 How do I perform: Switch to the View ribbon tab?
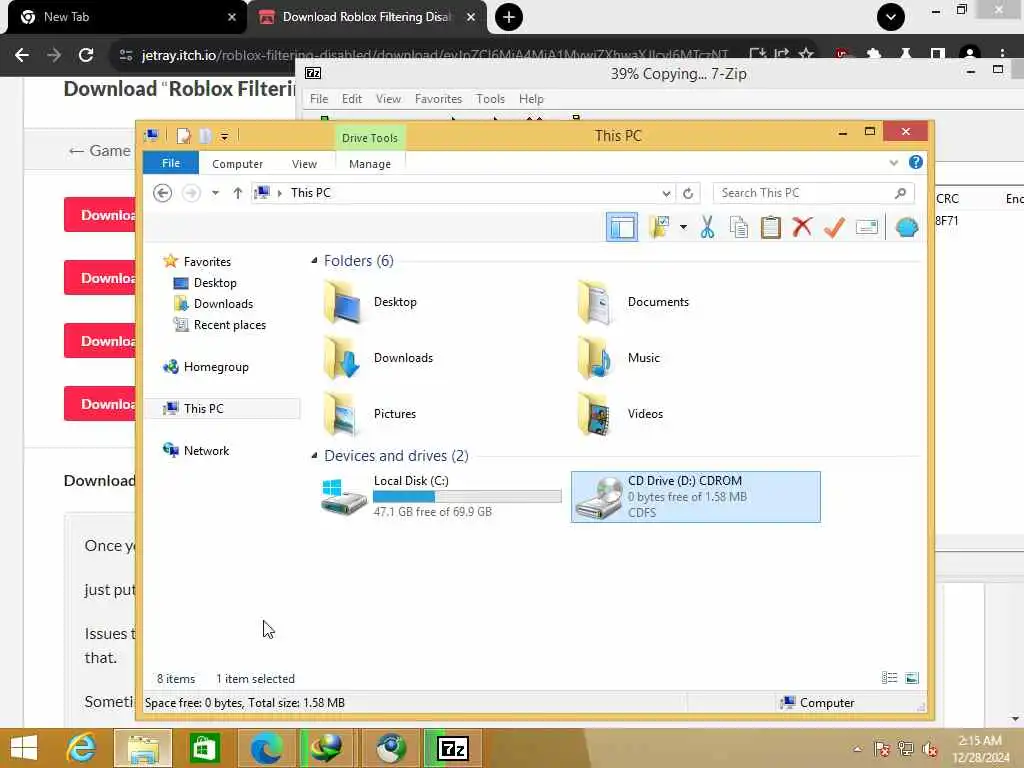[x=304, y=164]
